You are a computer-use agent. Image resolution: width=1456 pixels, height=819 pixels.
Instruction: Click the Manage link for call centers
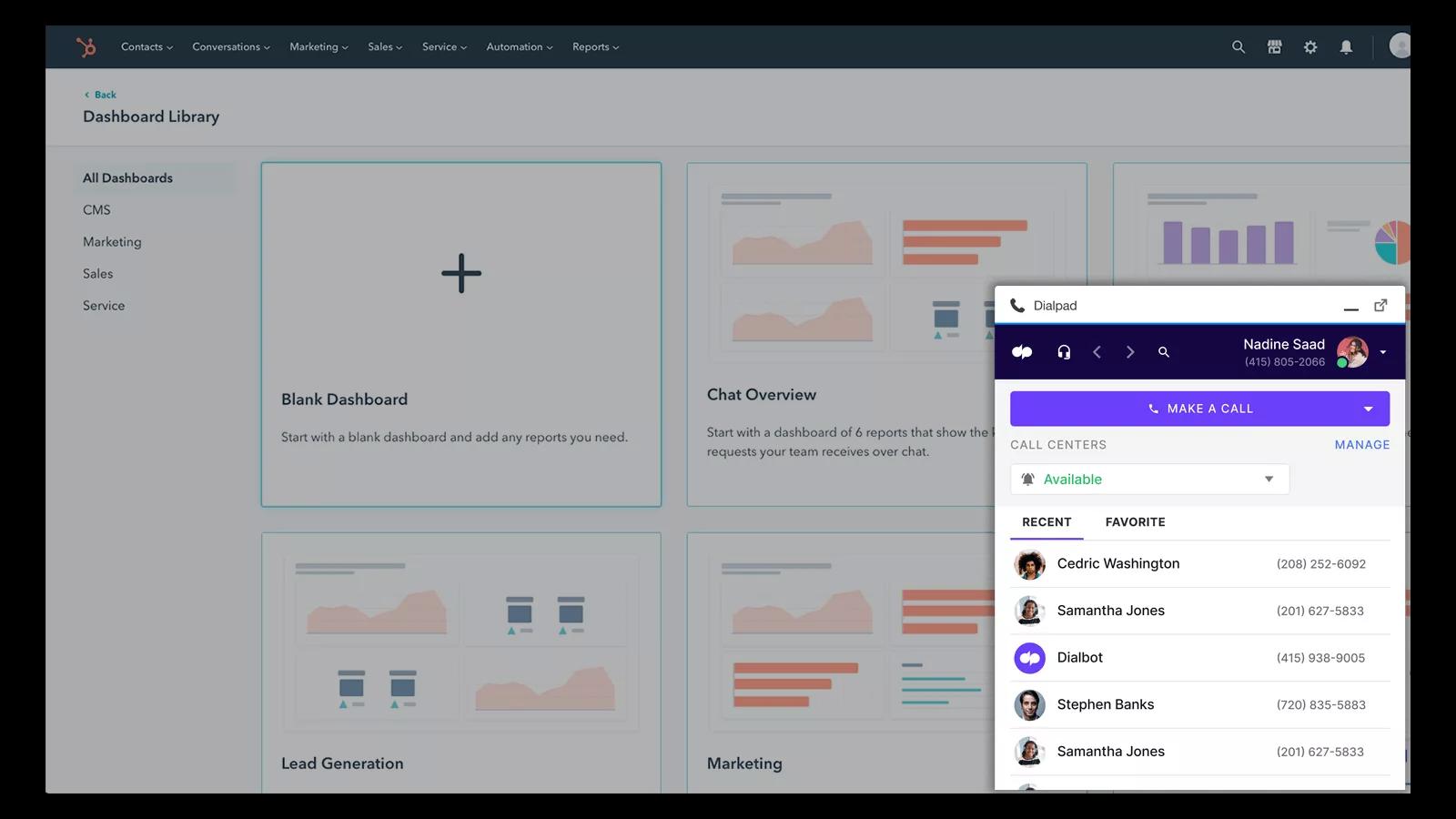[x=1362, y=444]
